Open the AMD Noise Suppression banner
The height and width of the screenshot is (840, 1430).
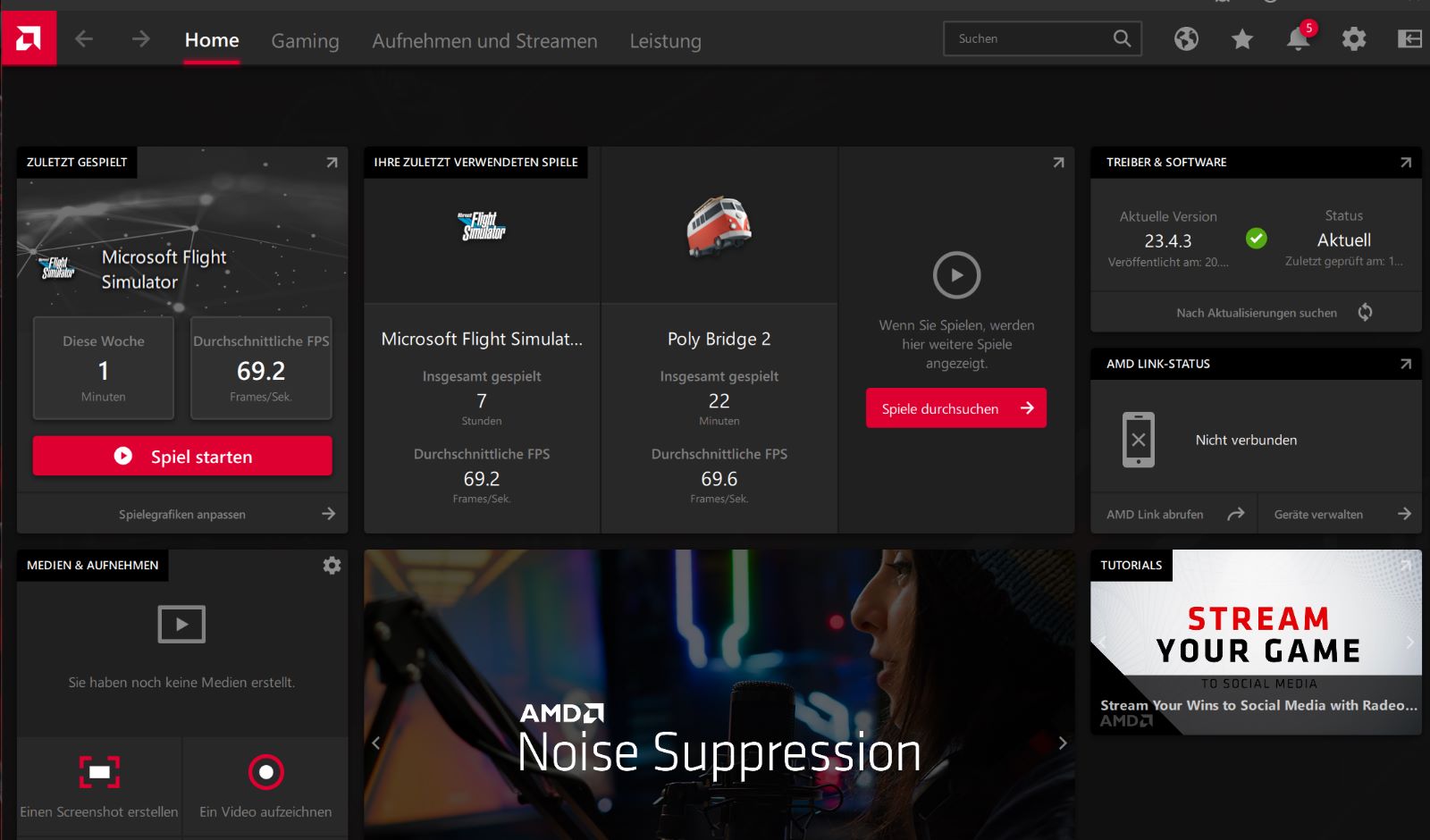pos(719,694)
